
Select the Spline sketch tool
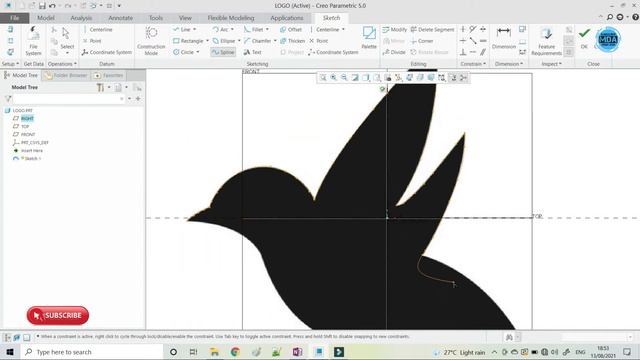coord(223,52)
